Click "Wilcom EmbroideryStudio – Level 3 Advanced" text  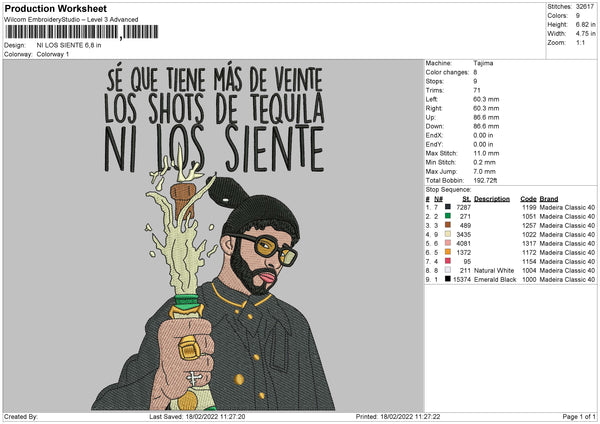[x=71, y=20]
